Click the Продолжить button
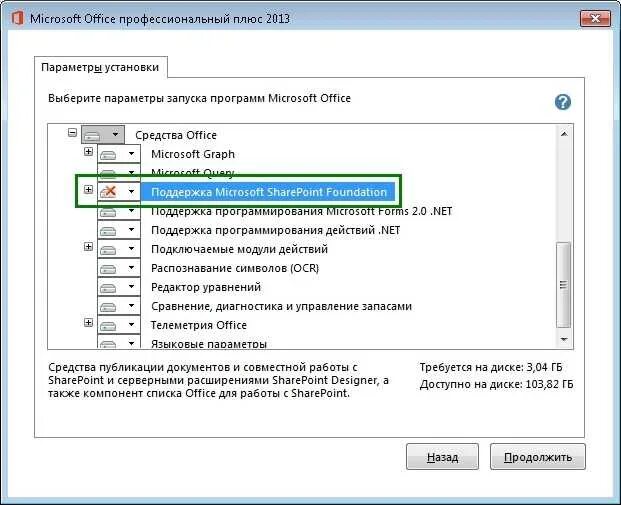The height and width of the screenshot is (505, 621). click(537, 457)
